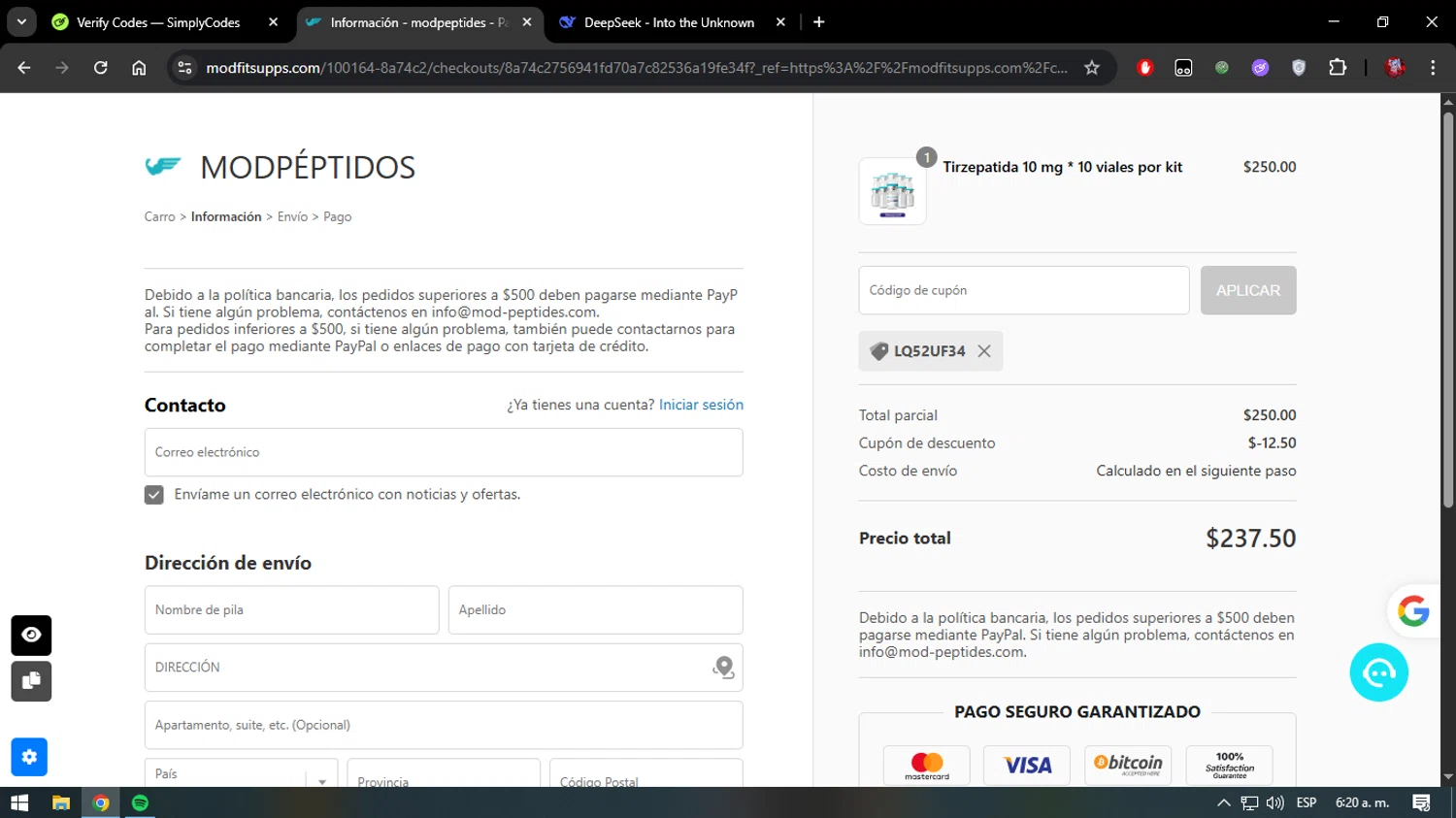Open the teal chat support bubble

click(x=1379, y=672)
